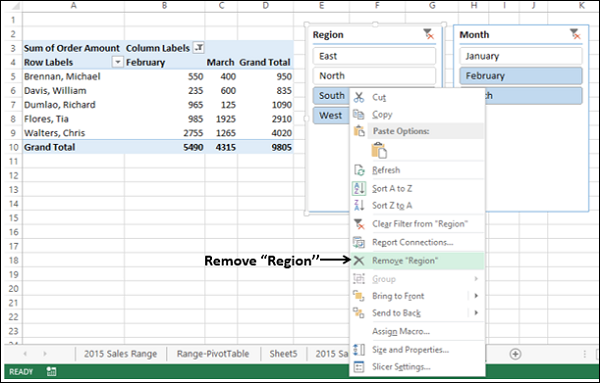Viewport: 600px width, 383px height.
Task: Click the Sort A to Z icon
Action: tap(359, 188)
